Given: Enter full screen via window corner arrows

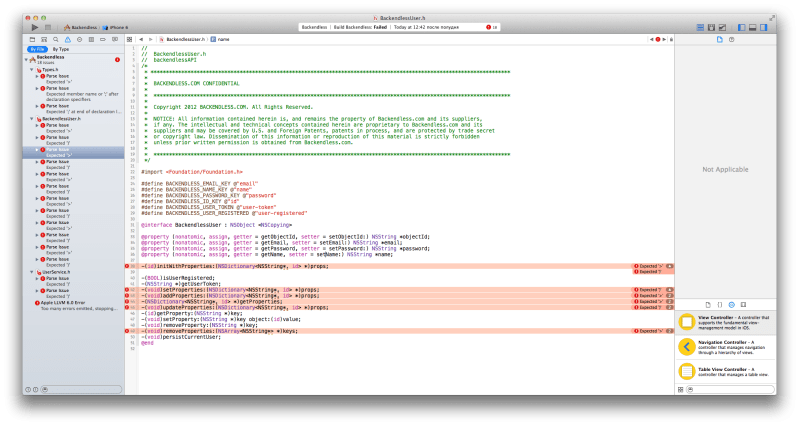Looking at the screenshot, I should (772, 18).
